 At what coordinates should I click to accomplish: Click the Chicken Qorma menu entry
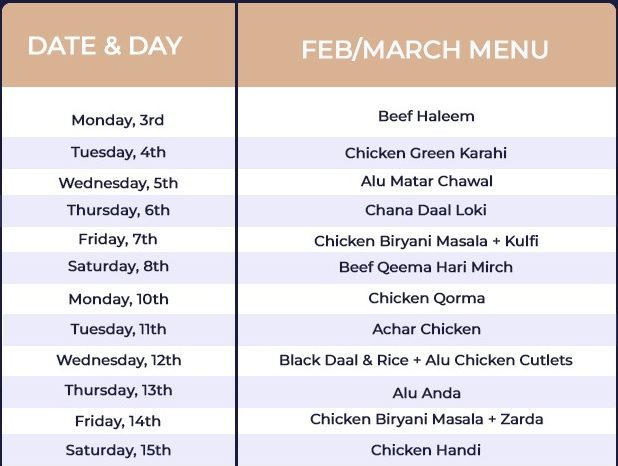(x=427, y=298)
